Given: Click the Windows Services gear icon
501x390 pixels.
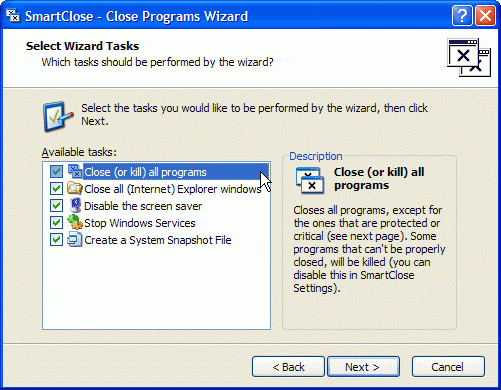Looking at the screenshot, I should click(75, 222).
